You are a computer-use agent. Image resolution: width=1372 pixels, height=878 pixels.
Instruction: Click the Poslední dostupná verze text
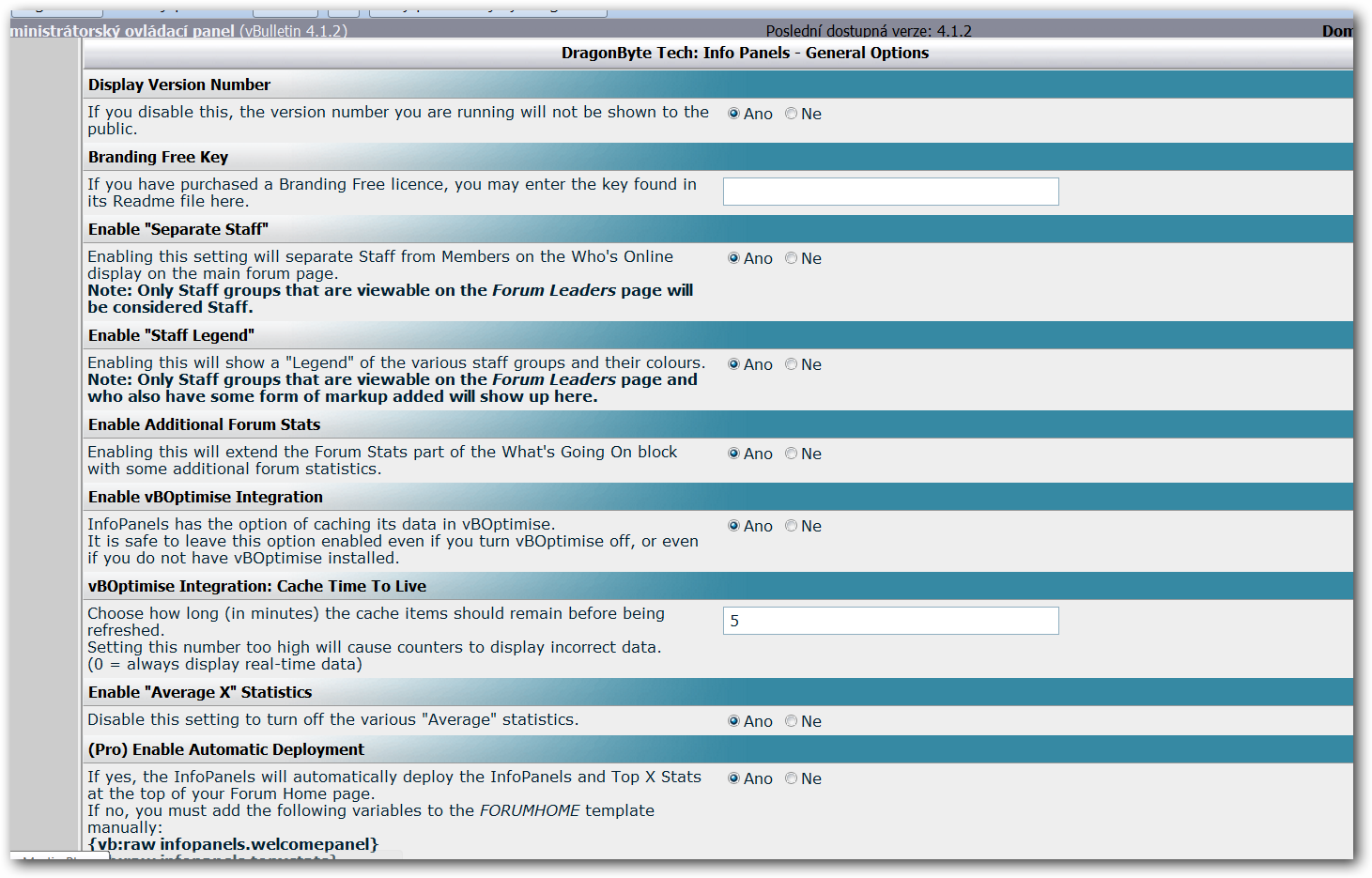[869, 31]
